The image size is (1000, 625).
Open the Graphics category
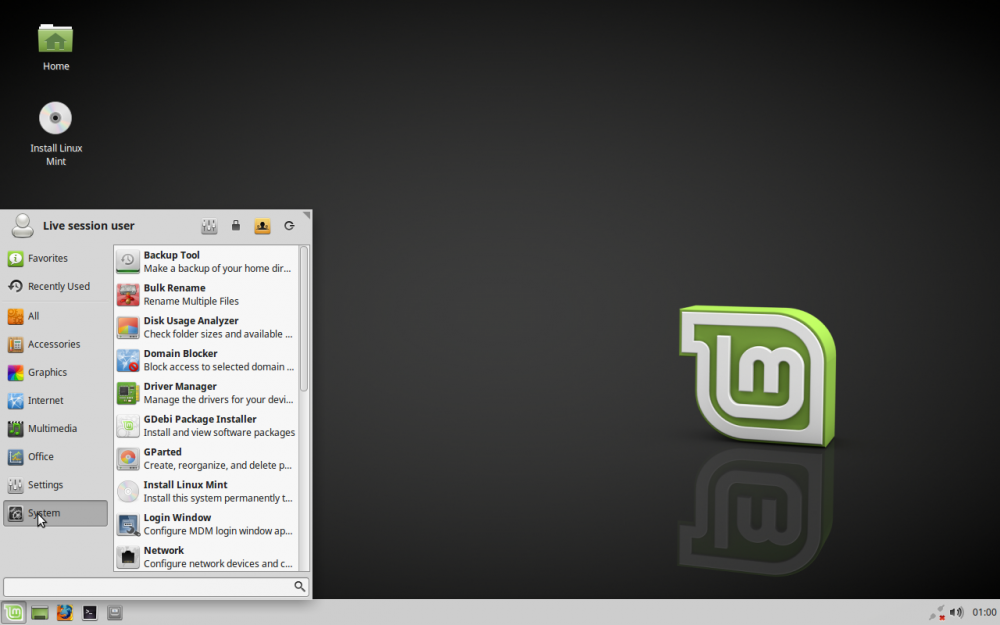pos(55,372)
